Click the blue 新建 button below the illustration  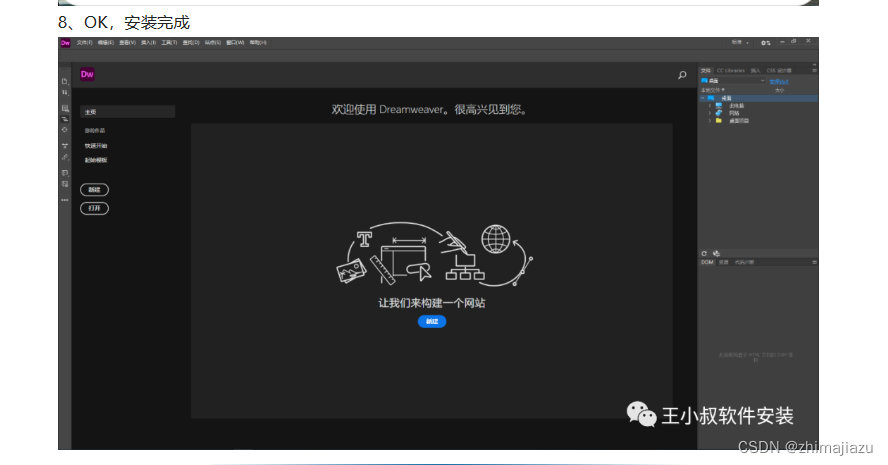pyautogui.click(x=432, y=322)
